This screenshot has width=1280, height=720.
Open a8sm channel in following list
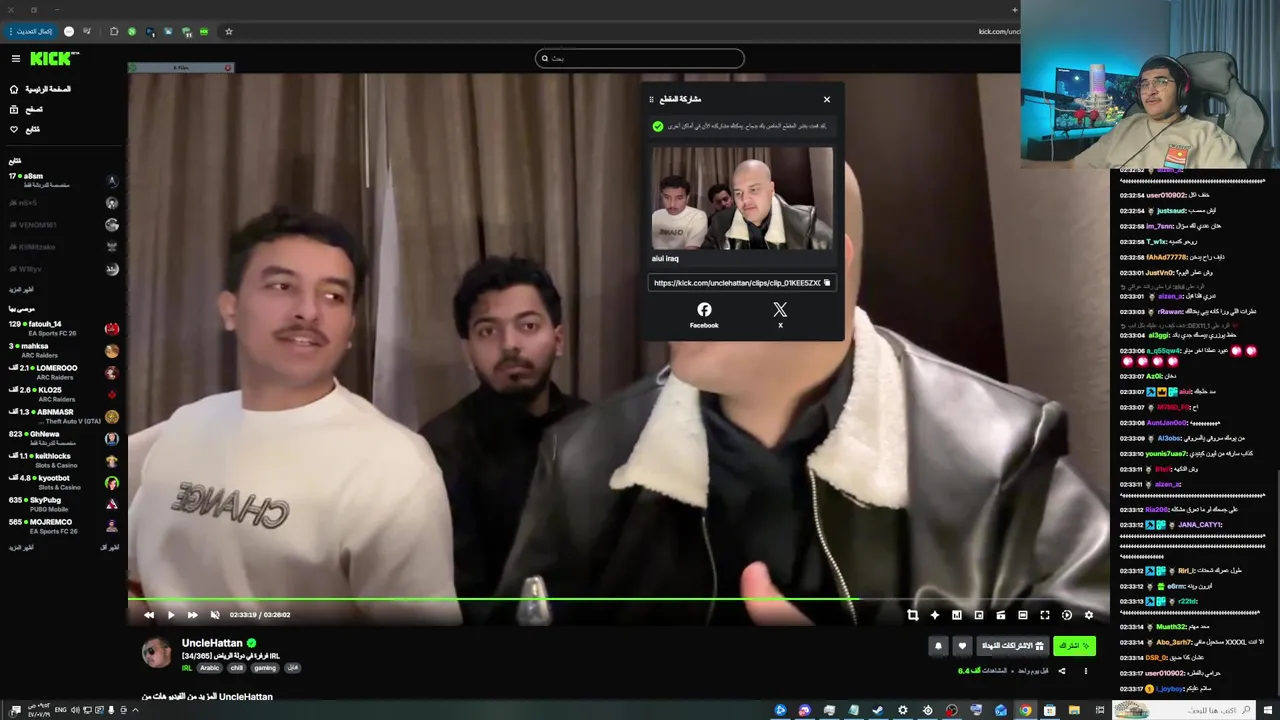[64, 180]
